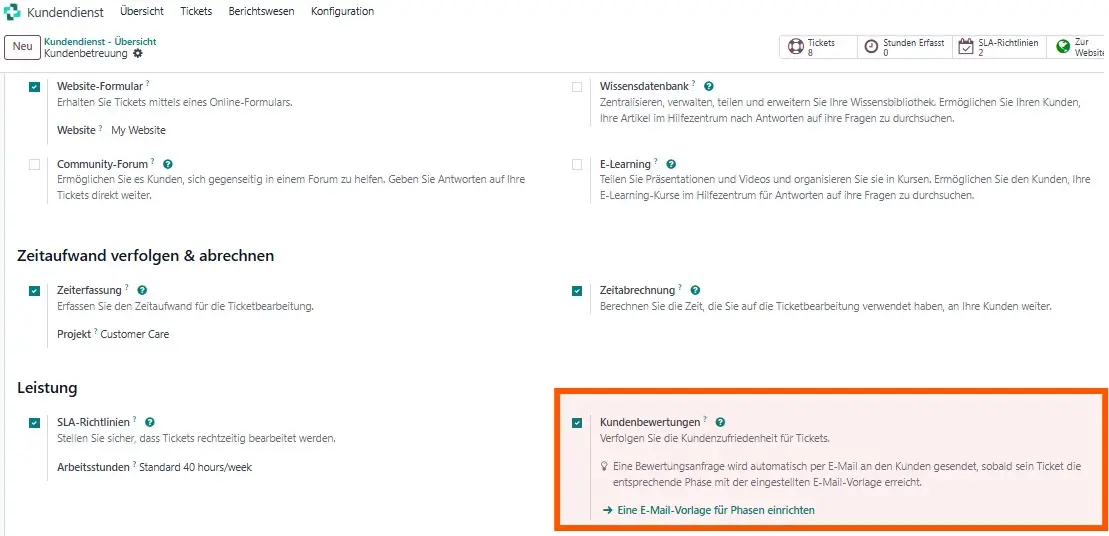Click the SLA-Richtlinien calendar icon
This screenshot has height=536, width=1109.
[x=965, y=47]
